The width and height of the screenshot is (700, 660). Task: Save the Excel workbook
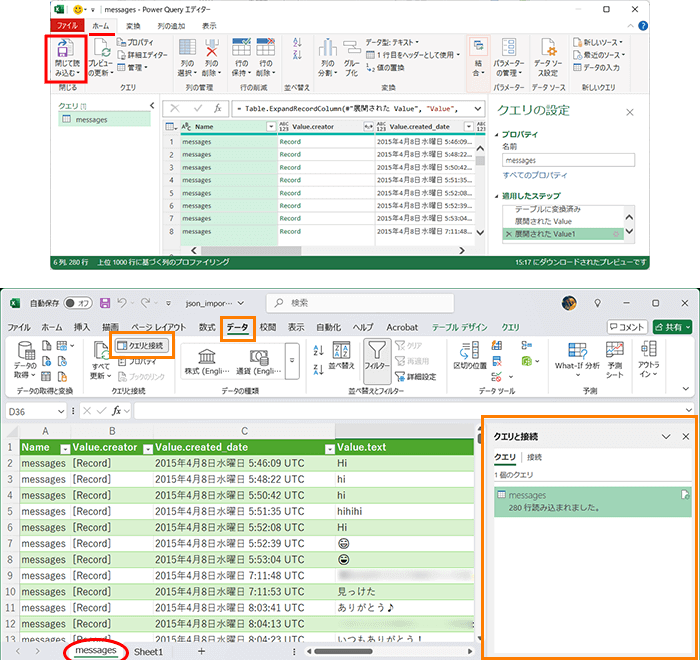(105, 303)
